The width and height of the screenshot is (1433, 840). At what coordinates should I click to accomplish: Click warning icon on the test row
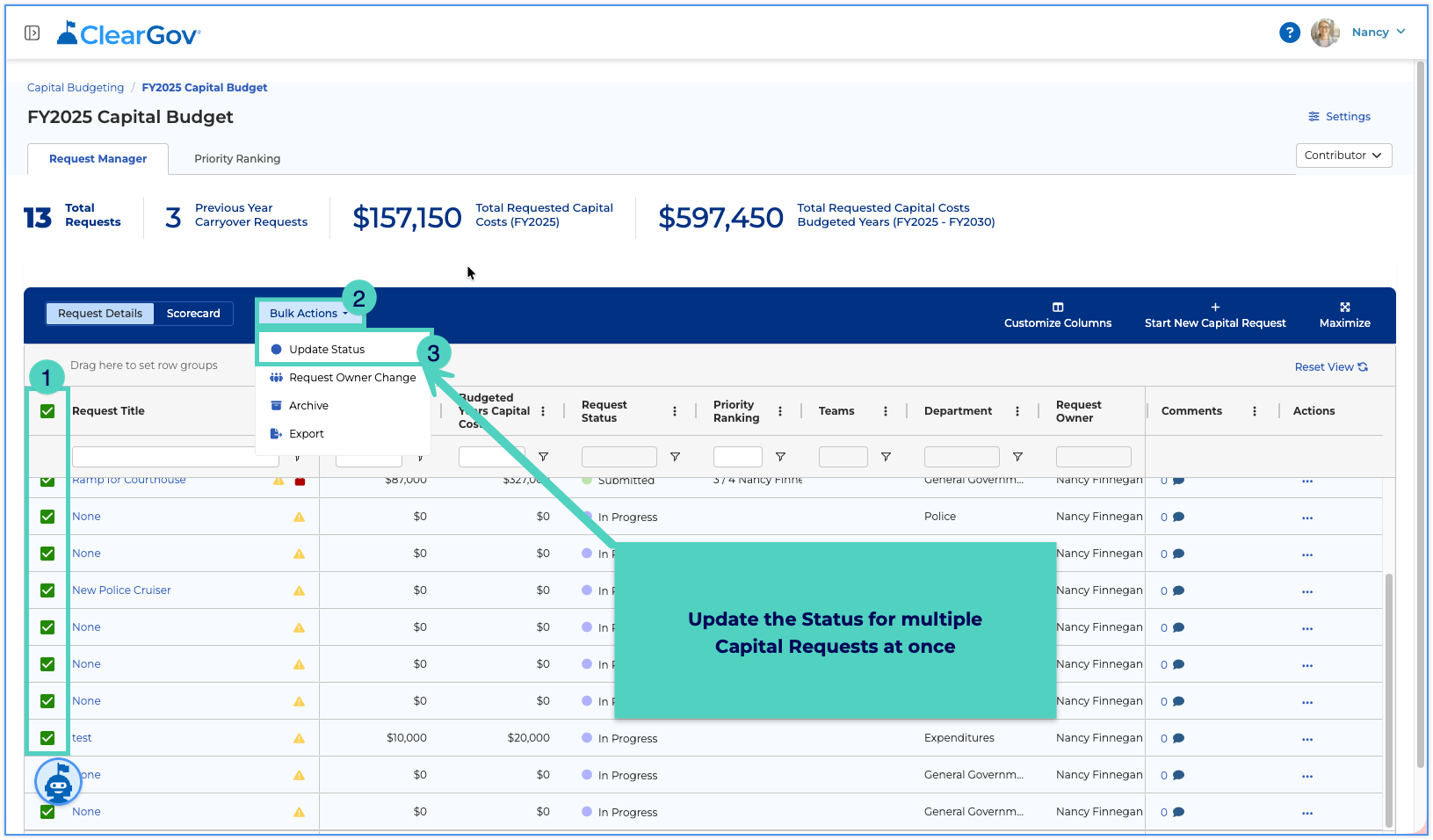[299, 738]
